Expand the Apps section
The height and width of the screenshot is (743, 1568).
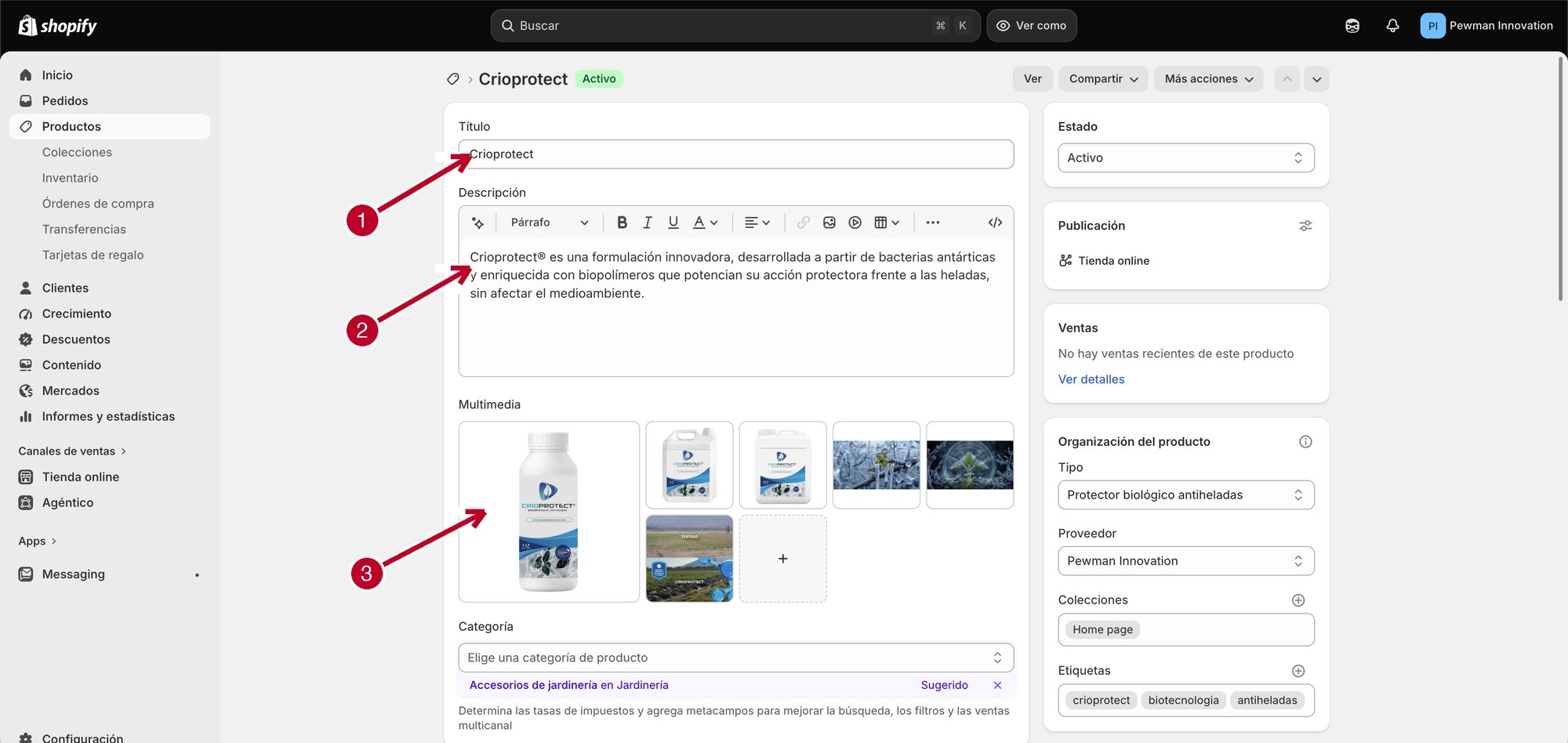point(38,541)
